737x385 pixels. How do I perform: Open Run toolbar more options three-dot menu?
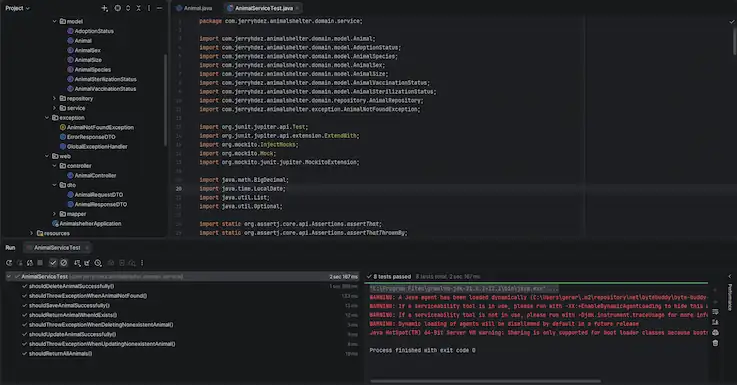click(x=142, y=263)
